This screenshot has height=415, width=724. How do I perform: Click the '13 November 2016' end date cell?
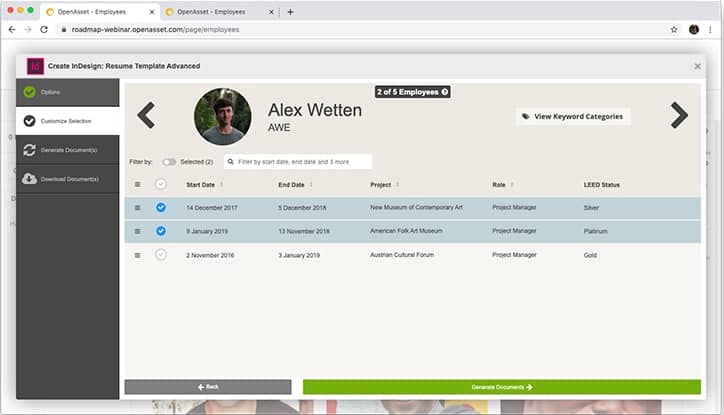click(304, 231)
